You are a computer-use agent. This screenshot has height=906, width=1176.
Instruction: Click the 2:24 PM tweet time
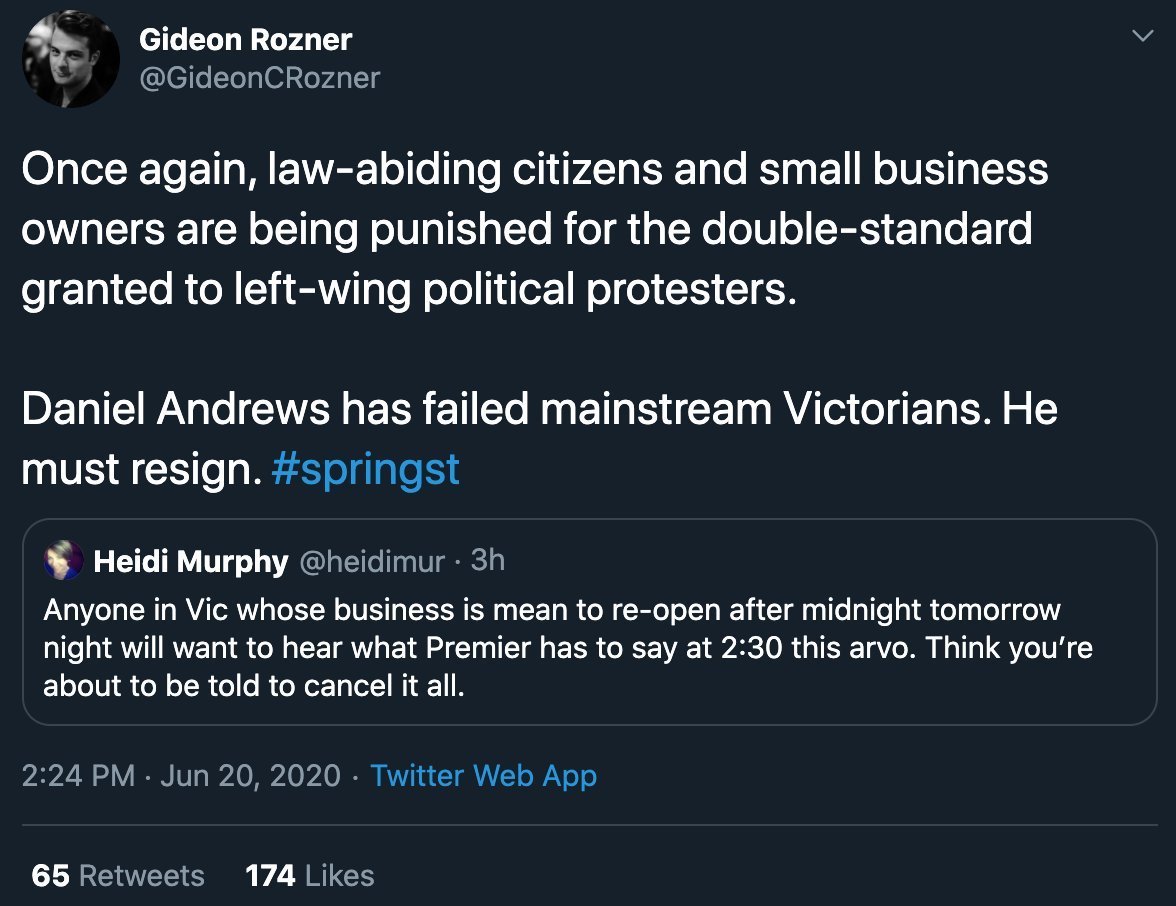(78, 776)
